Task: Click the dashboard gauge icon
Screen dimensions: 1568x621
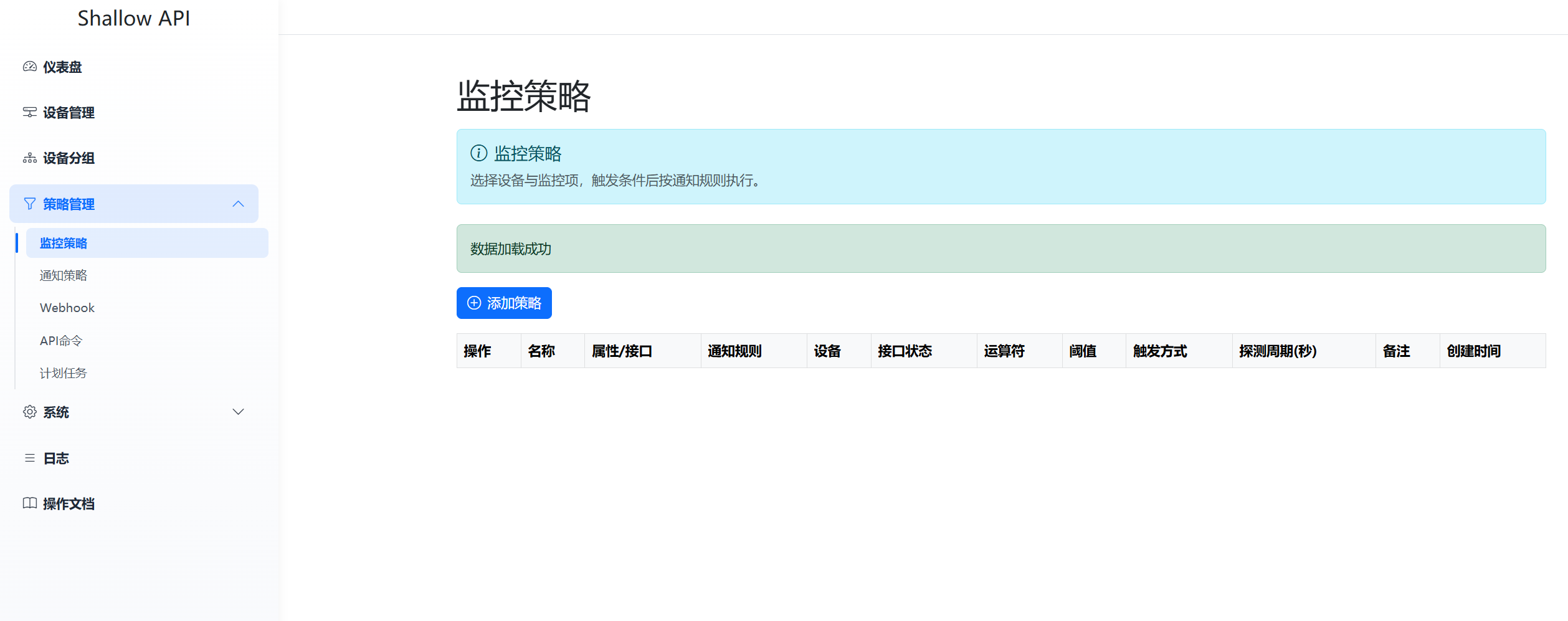Action: [x=29, y=67]
